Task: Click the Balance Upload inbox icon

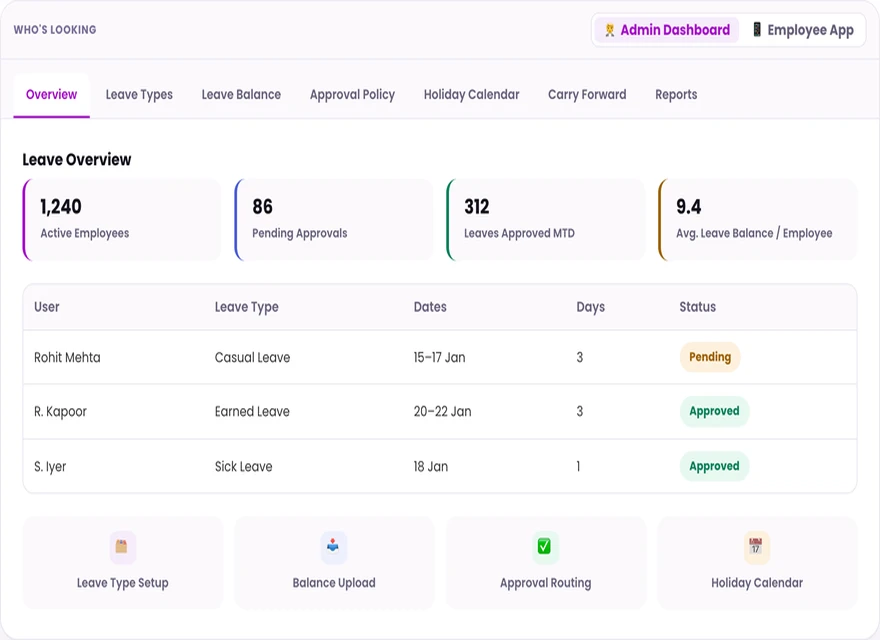Action: click(333, 547)
